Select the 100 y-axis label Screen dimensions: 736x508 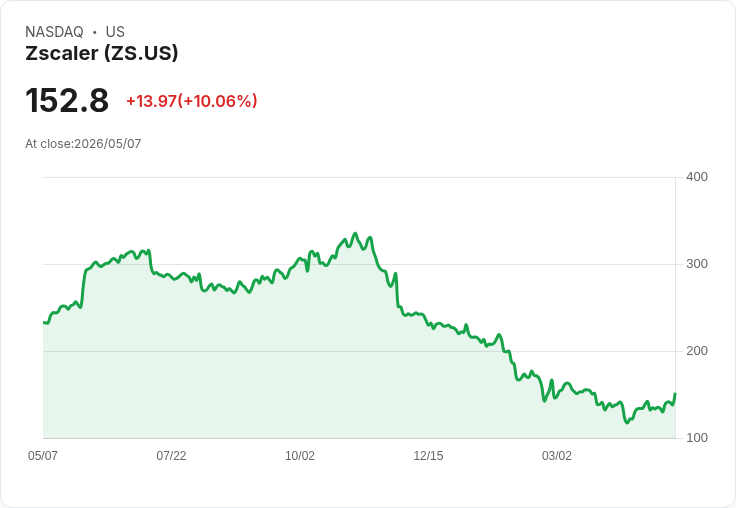(x=697, y=438)
